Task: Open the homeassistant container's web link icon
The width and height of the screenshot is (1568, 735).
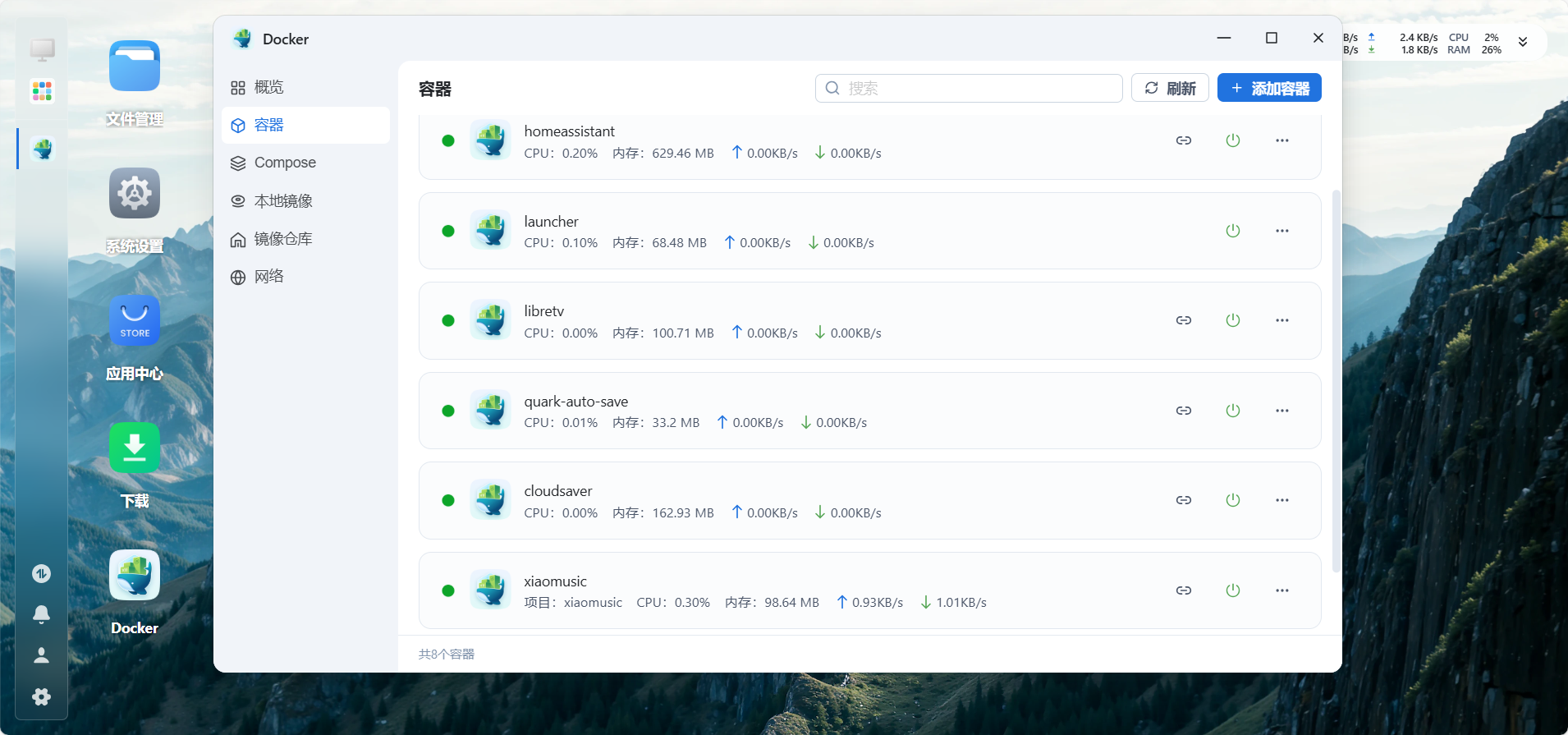Action: pos(1183,140)
